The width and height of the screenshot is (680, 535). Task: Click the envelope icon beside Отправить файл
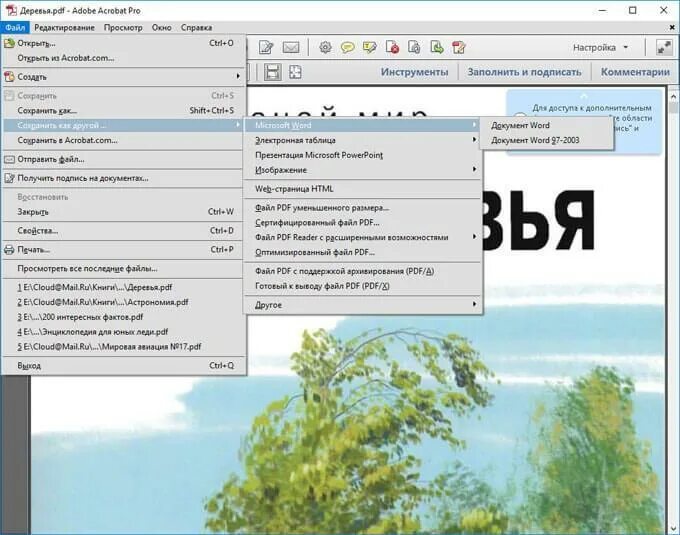tap(9, 160)
